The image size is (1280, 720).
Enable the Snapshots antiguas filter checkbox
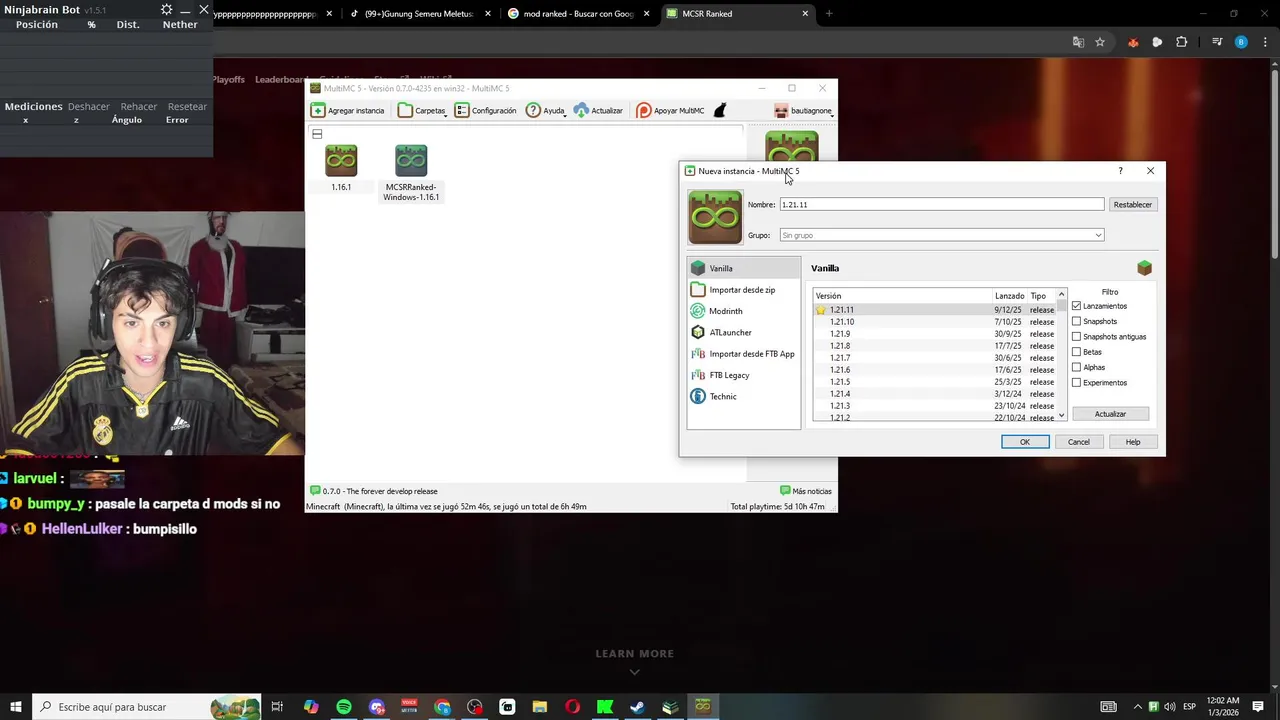coord(1076,337)
